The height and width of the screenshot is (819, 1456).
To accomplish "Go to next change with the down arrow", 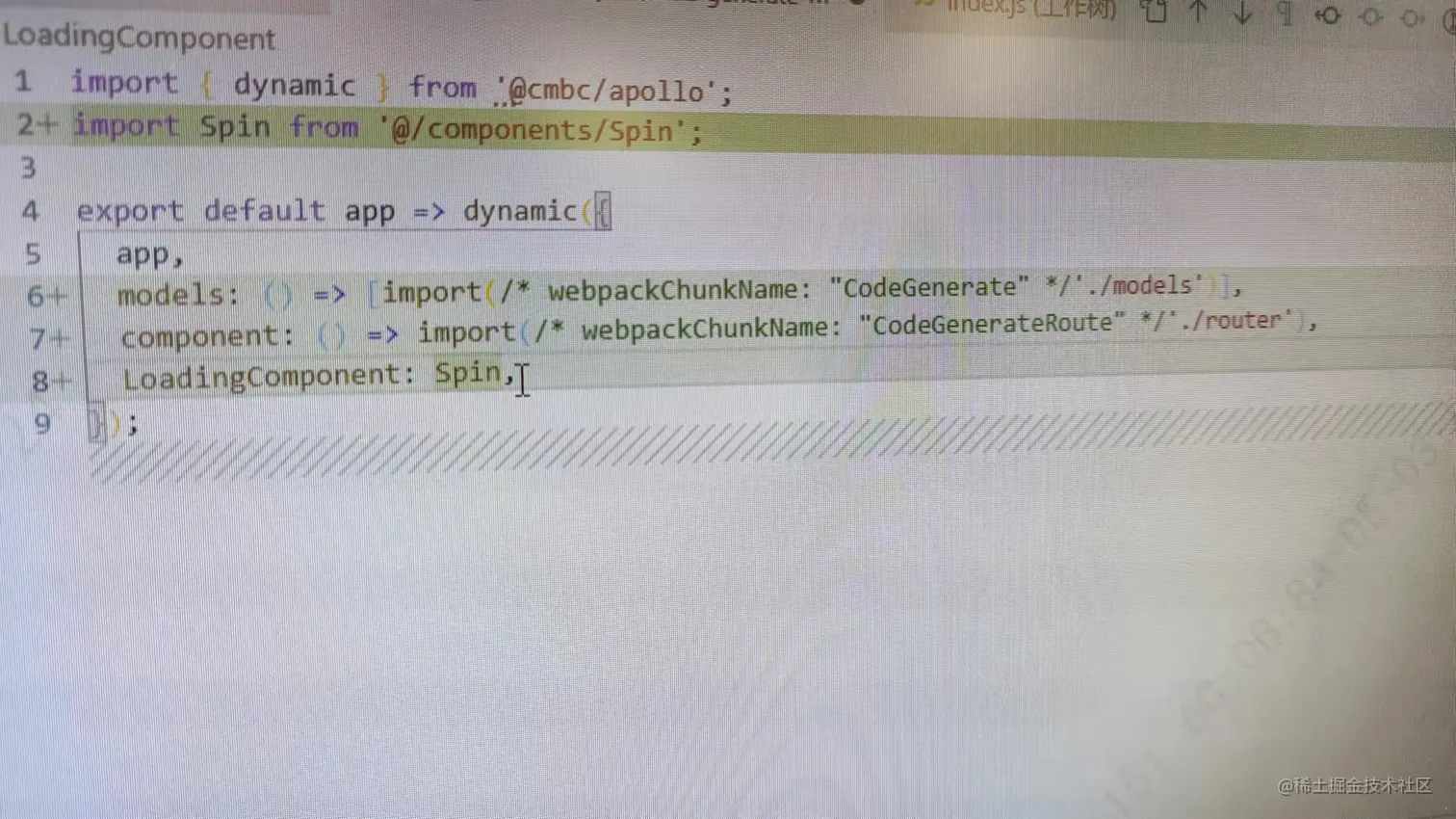I will click(x=1242, y=13).
